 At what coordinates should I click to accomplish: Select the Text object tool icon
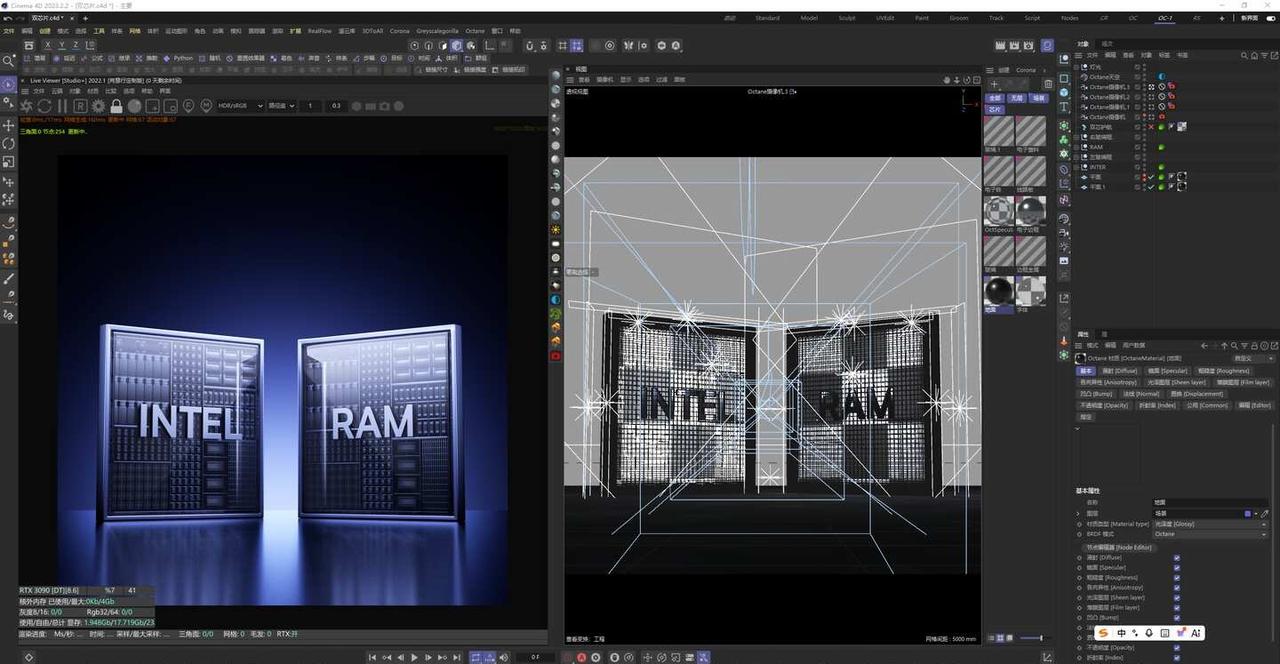(x=1064, y=107)
